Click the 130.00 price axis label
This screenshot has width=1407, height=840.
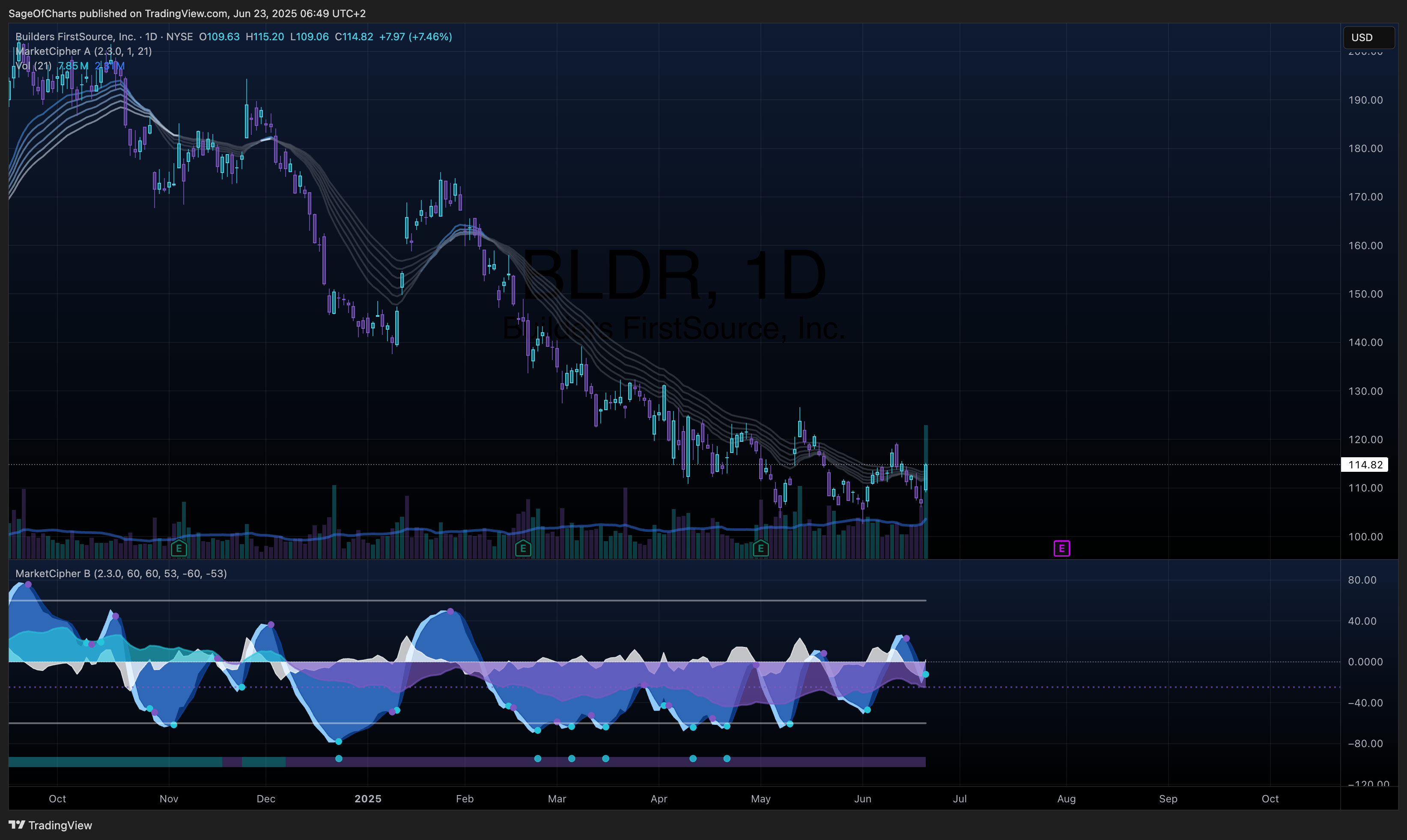click(x=1365, y=391)
